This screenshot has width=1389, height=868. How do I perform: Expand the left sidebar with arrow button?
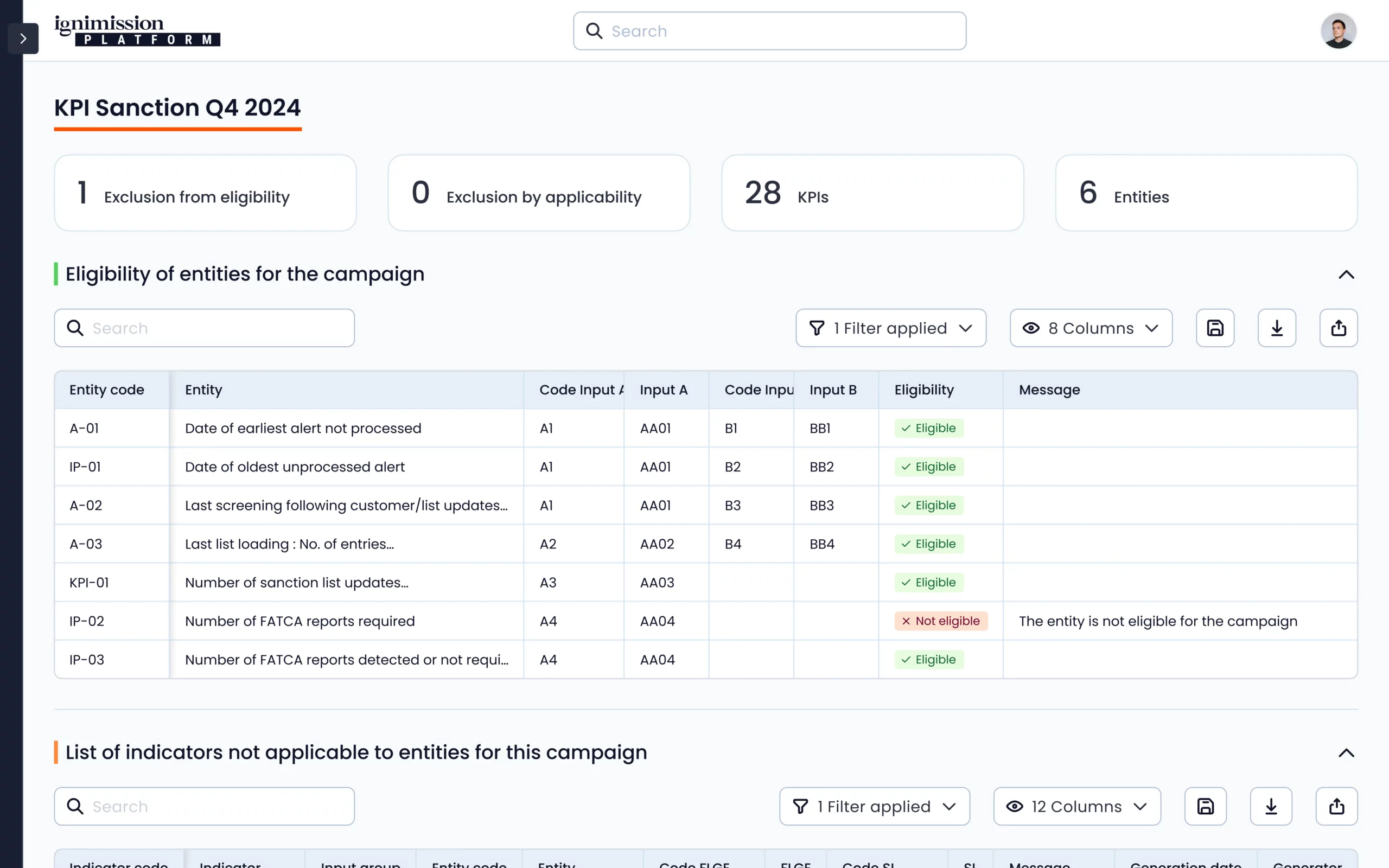(23, 39)
